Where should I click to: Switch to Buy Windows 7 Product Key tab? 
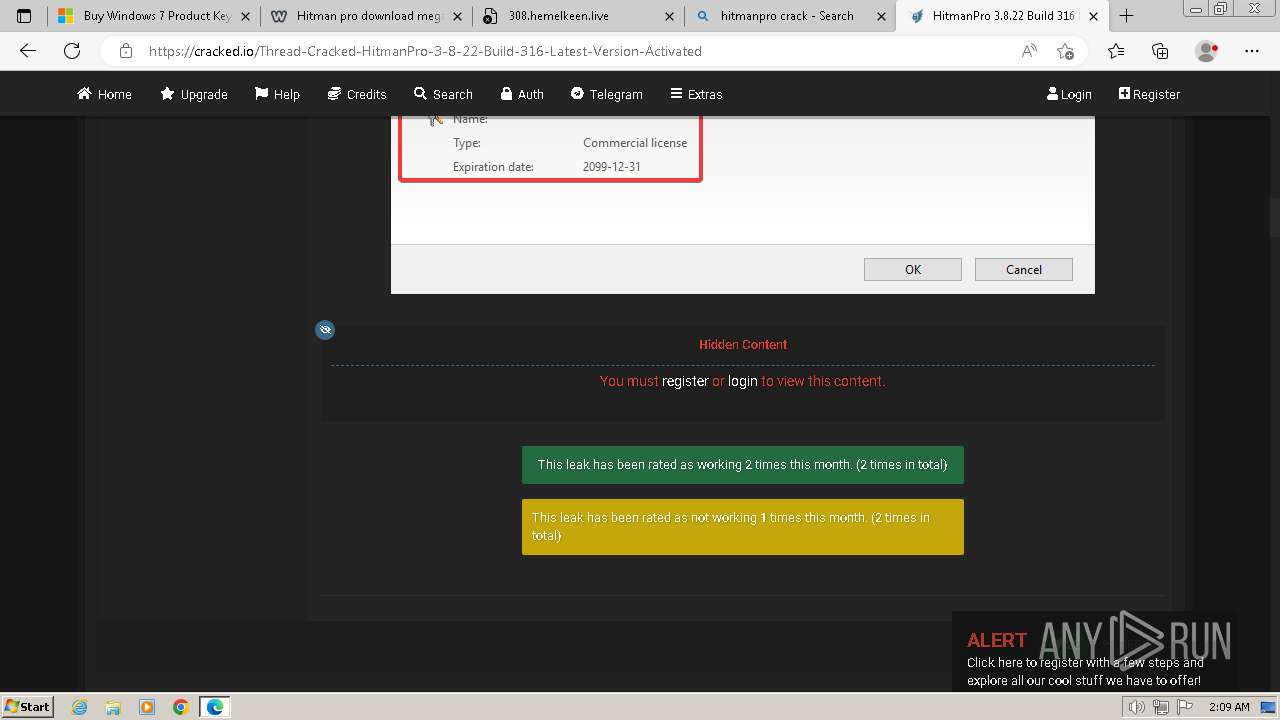(x=153, y=16)
